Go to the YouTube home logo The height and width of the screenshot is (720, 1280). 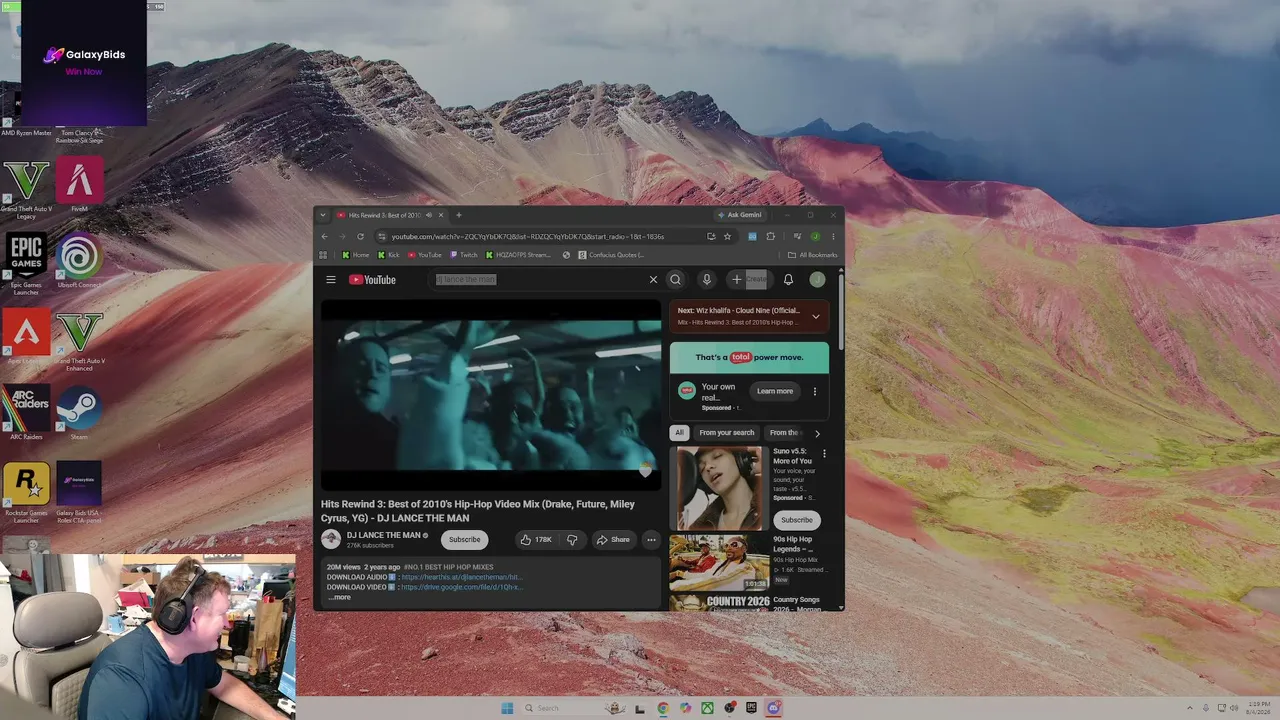pos(372,280)
